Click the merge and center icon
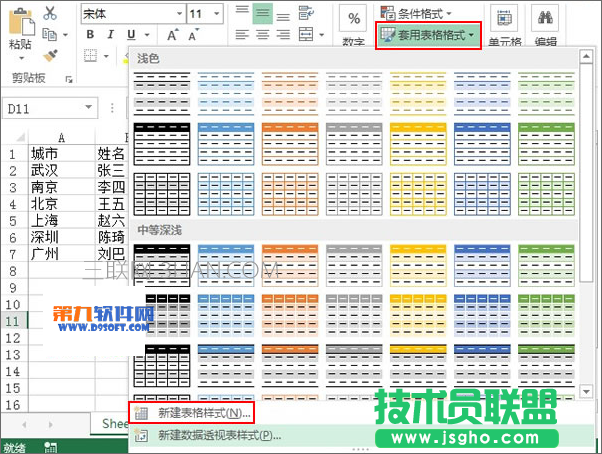602x454 pixels. 306,35
